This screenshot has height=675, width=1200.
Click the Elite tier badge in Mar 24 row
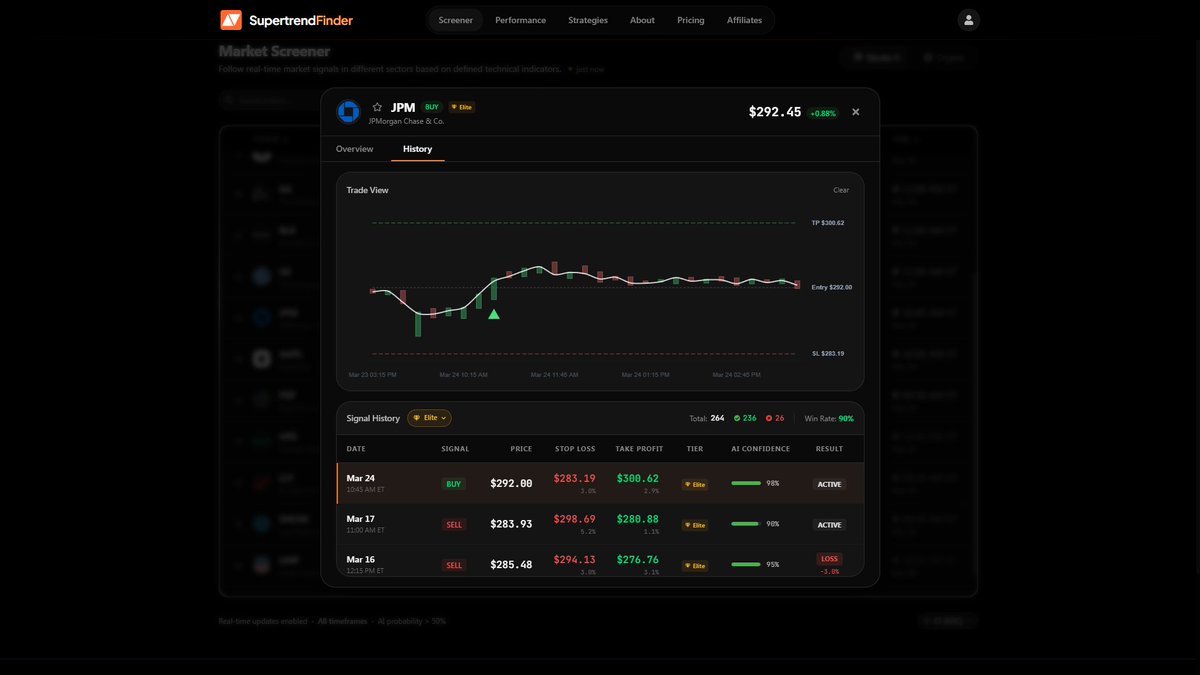click(x=694, y=484)
